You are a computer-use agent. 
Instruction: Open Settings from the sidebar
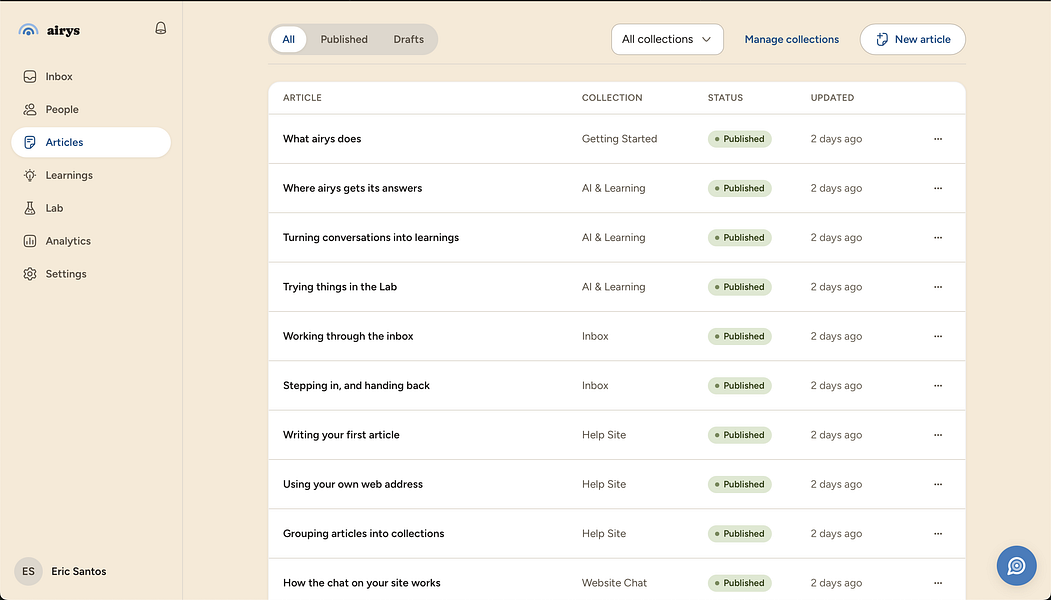pos(91,274)
